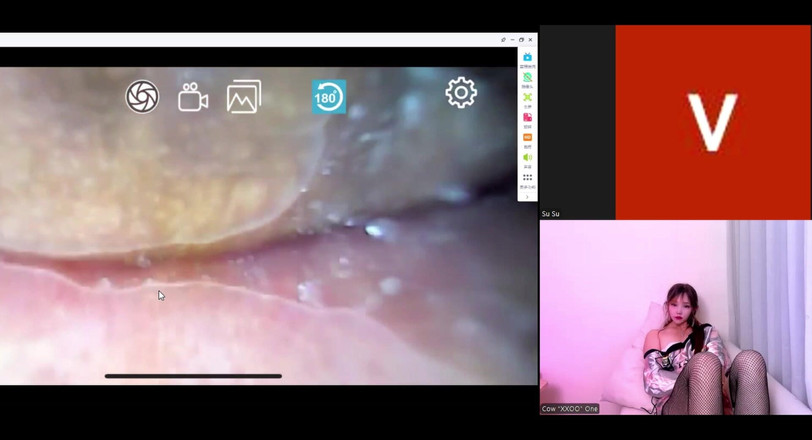812x440 pixels.
Task: Click the pink record icon in sidebar
Action: [527, 117]
